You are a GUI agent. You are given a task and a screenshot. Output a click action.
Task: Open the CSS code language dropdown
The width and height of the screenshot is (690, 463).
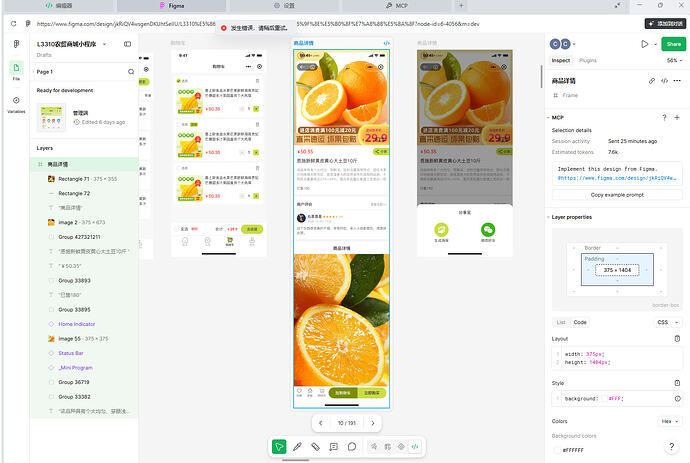pyautogui.click(x=668, y=322)
